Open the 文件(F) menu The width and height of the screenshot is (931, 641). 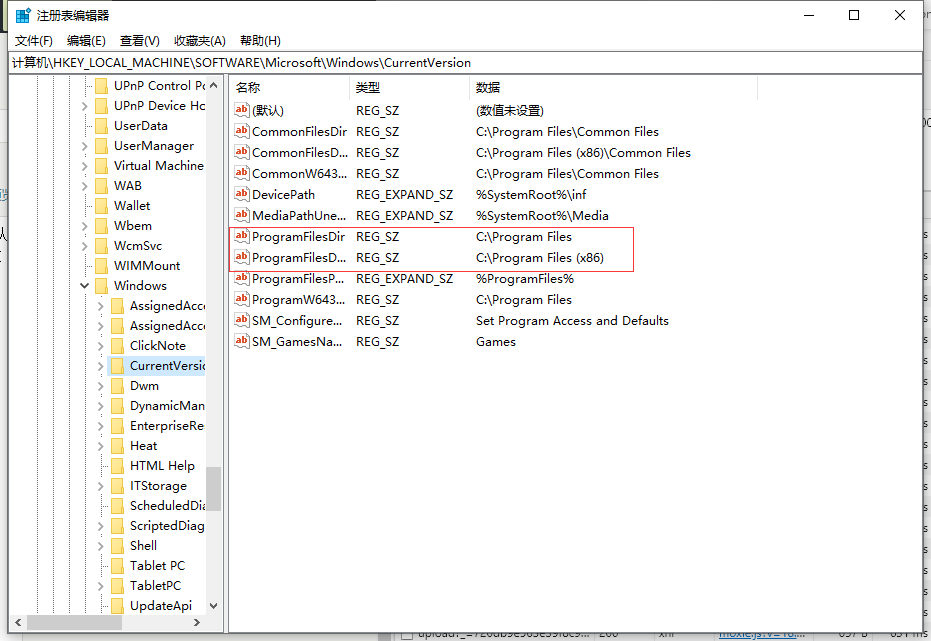click(x=33, y=41)
